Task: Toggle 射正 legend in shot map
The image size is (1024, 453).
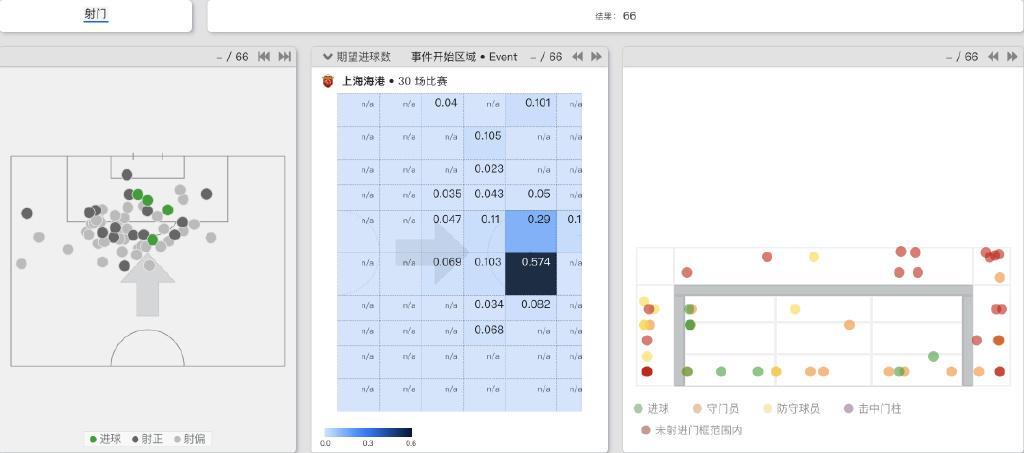Action: 146,438
